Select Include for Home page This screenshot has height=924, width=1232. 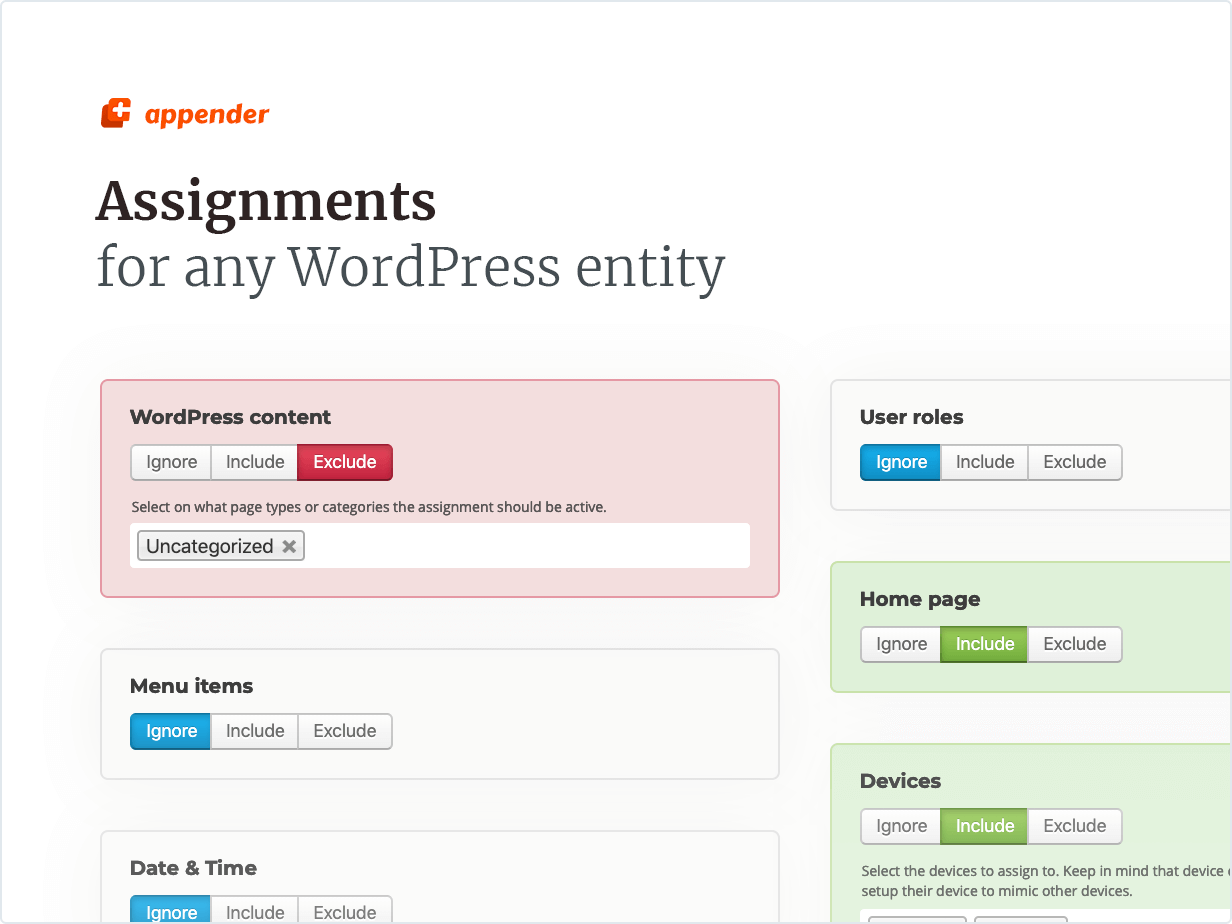click(984, 644)
